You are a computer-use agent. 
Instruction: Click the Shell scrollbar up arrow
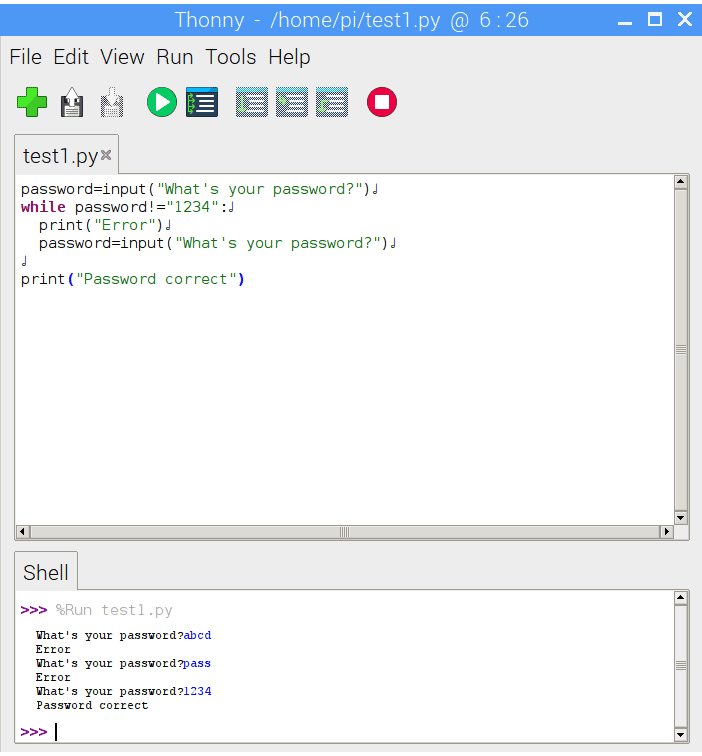tap(680, 597)
